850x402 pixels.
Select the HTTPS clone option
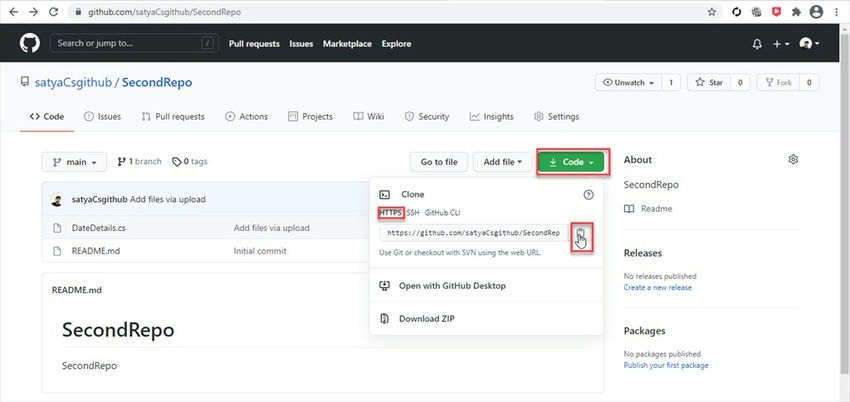click(390, 213)
